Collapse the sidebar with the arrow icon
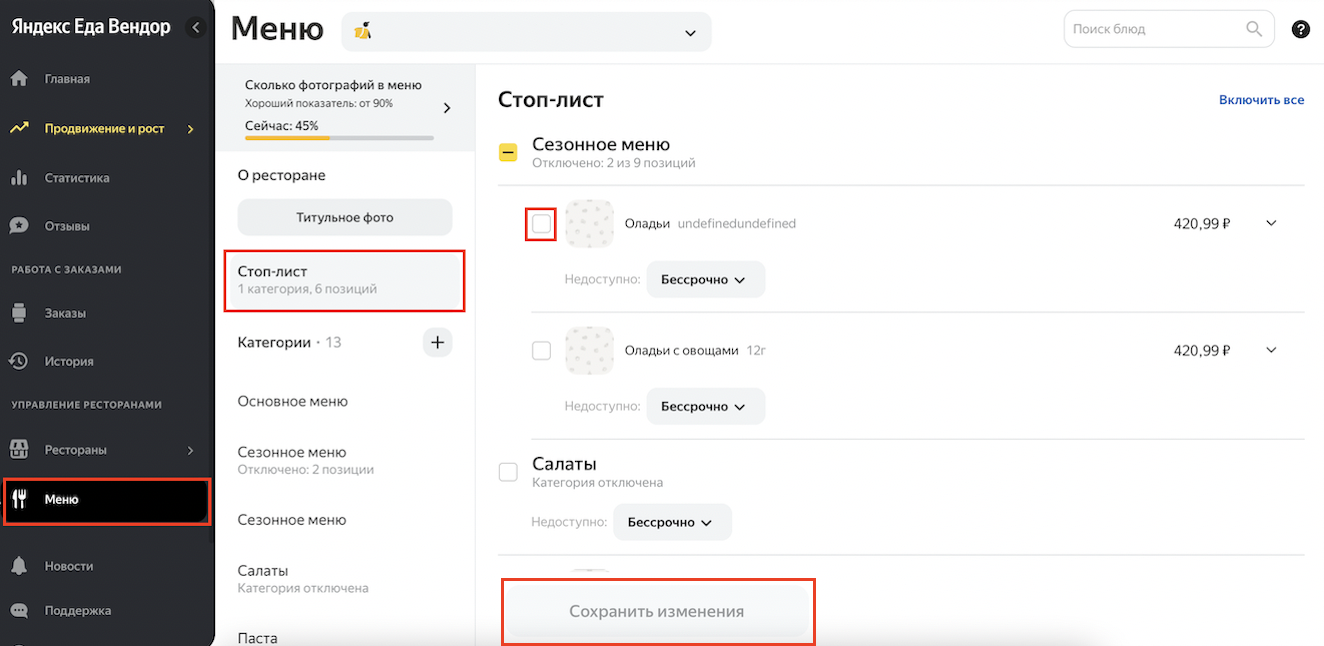This screenshot has width=1324, height=646. (x=196, y=28)
